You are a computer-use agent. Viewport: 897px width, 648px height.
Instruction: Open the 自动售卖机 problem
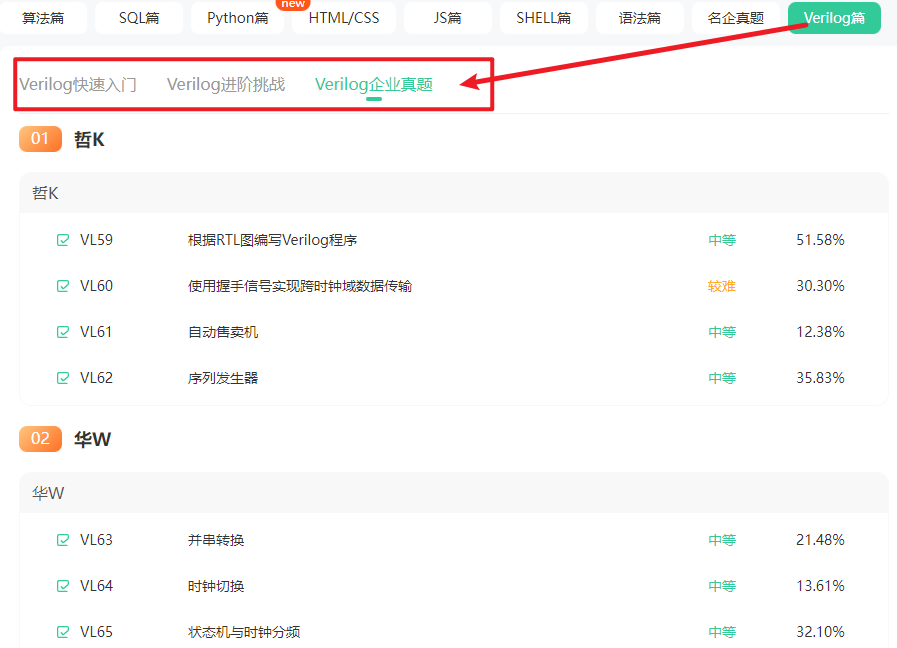coord(223,332)
